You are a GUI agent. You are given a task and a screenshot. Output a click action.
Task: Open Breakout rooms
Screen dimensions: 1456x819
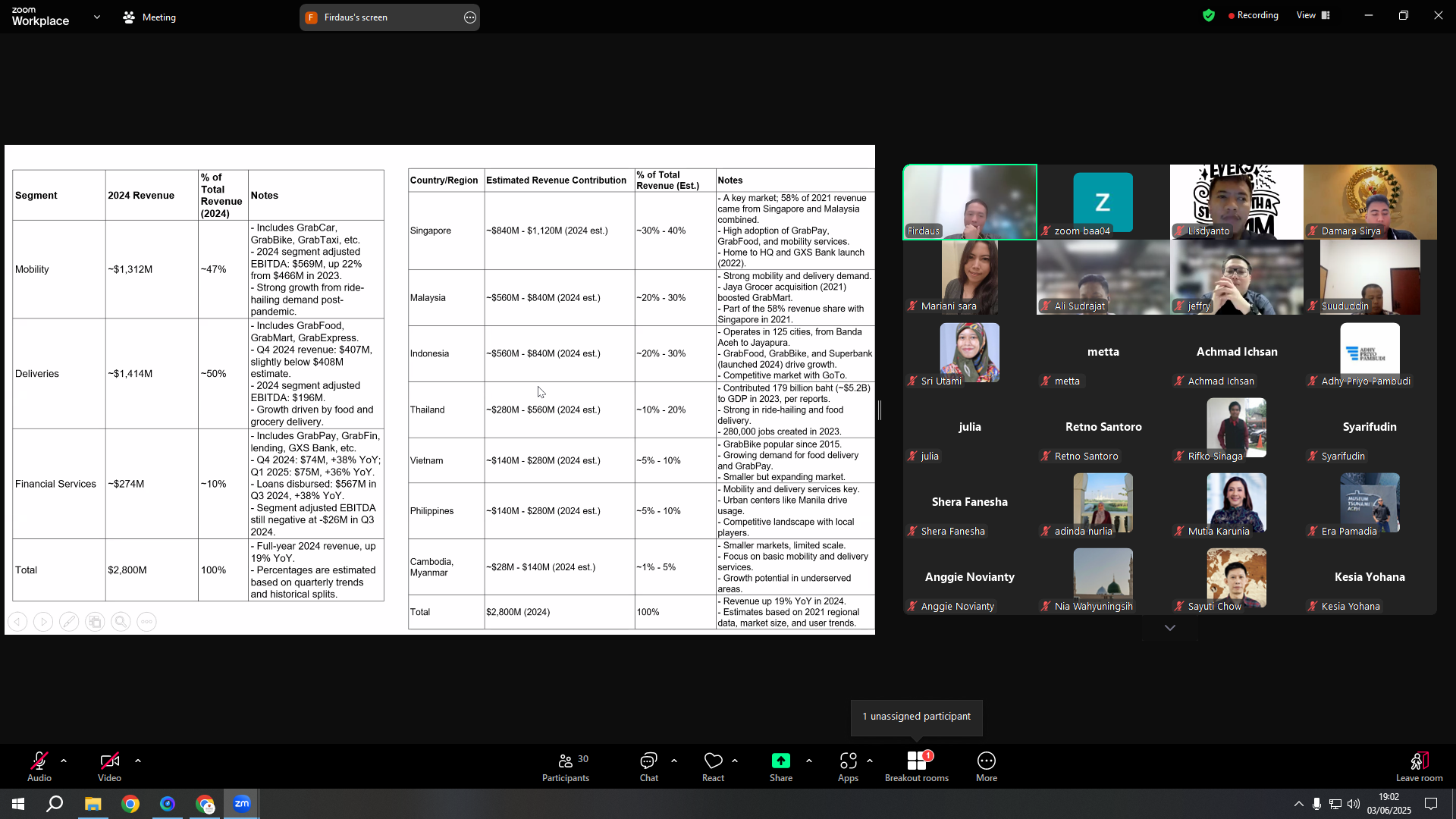coord(917,767)
